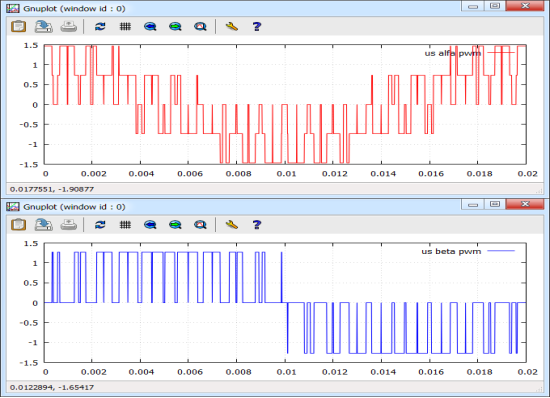550x398 pixels.
Task: Print the top alfa pwm plot
Action: coord(69,26)
